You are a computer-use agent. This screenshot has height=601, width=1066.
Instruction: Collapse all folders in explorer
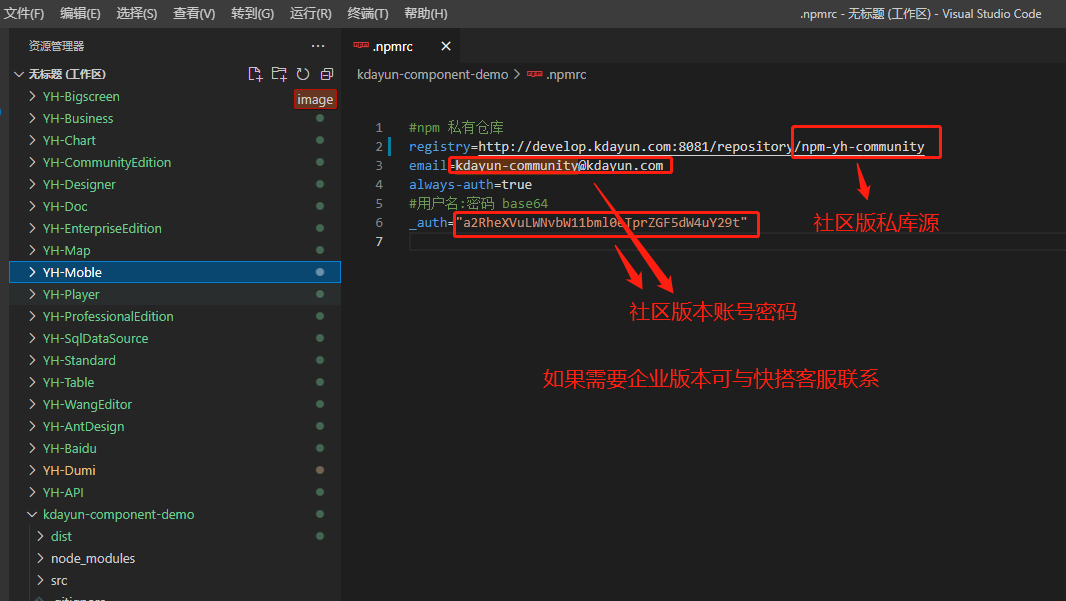[x=327, y=74]
